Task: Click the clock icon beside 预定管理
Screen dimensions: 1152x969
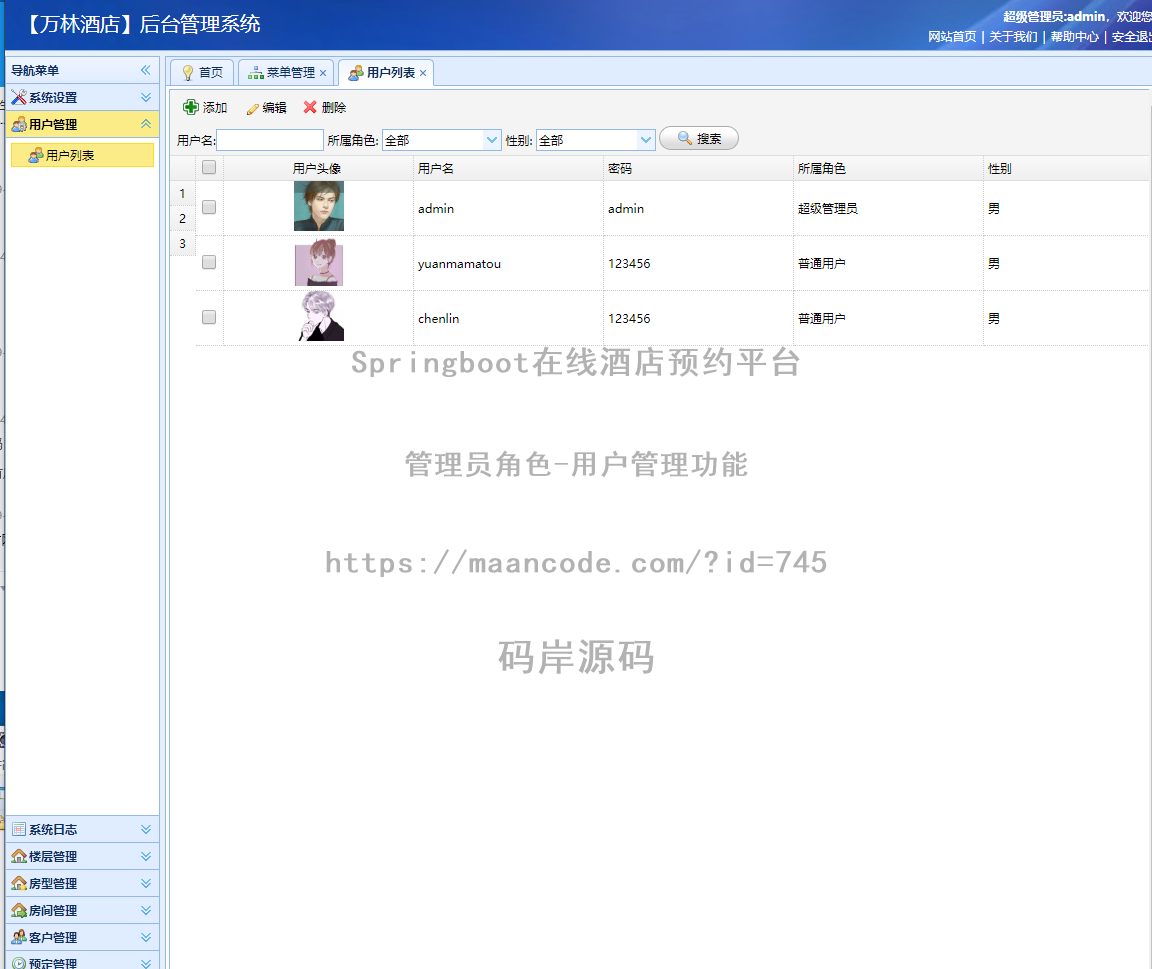Action: click(x=19, y=963)
